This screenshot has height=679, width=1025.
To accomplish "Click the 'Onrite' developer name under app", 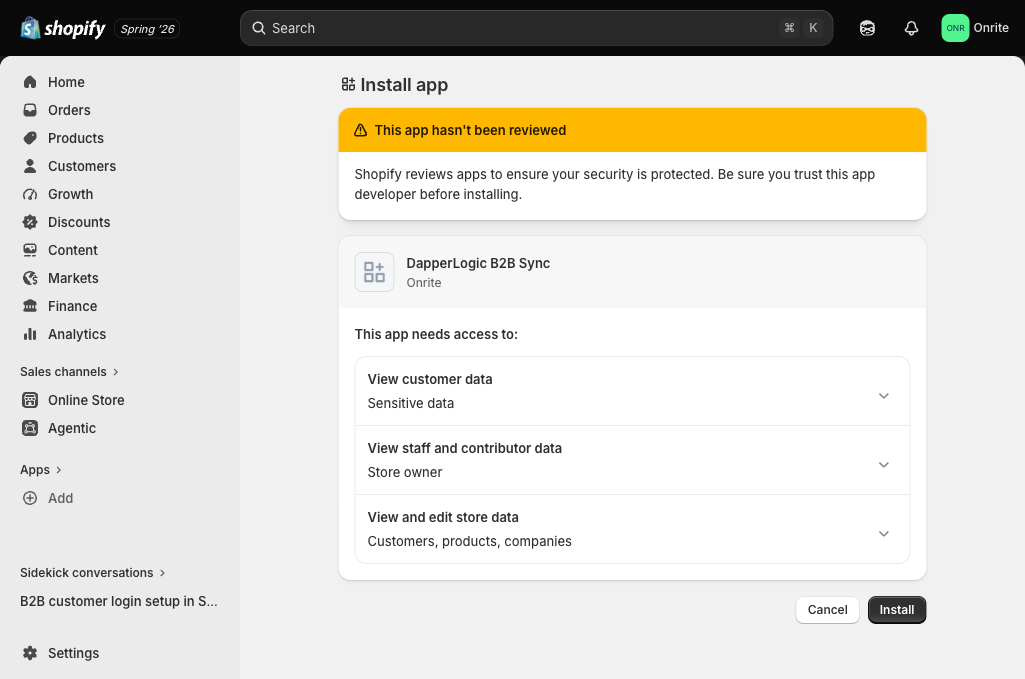I will coord(424,282).
